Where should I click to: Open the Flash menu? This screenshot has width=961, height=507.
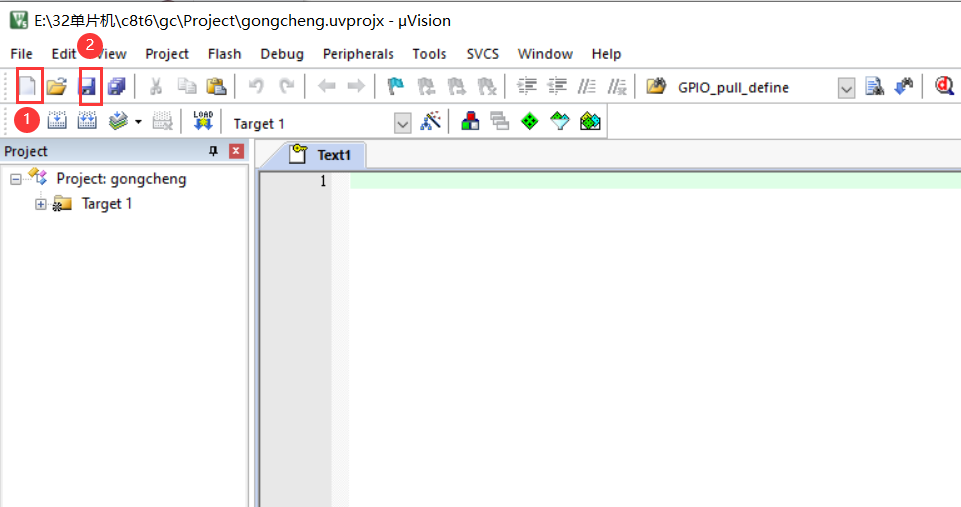(x=224, y=54)
